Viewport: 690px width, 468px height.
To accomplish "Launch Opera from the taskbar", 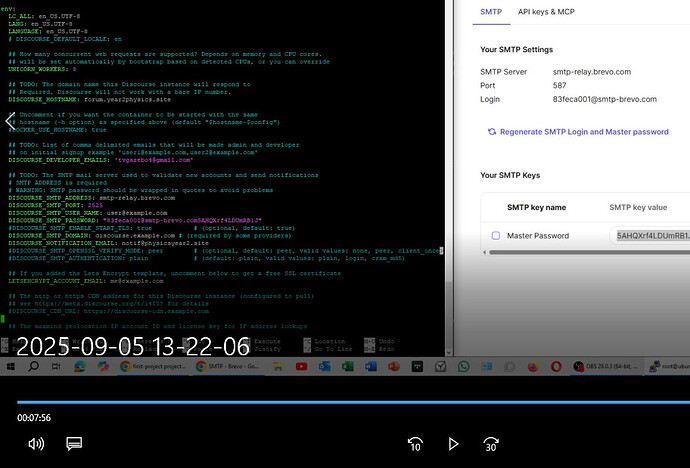I will tap(556, 366).
